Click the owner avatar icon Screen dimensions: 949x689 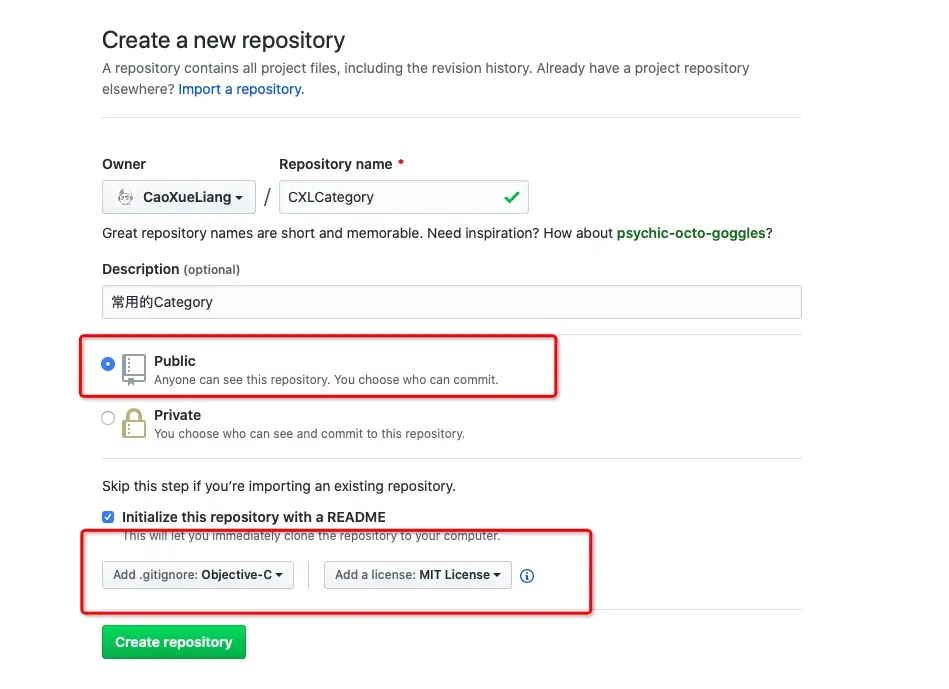pyautogui.click(x=126, y=197)
